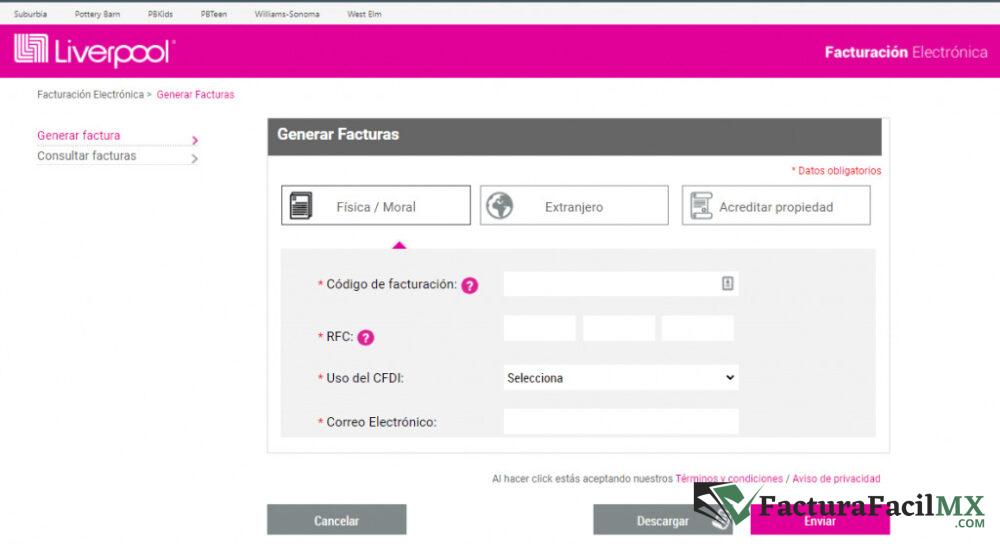
Task: Open Generar factura in sidebar
Action: point(78,135)
